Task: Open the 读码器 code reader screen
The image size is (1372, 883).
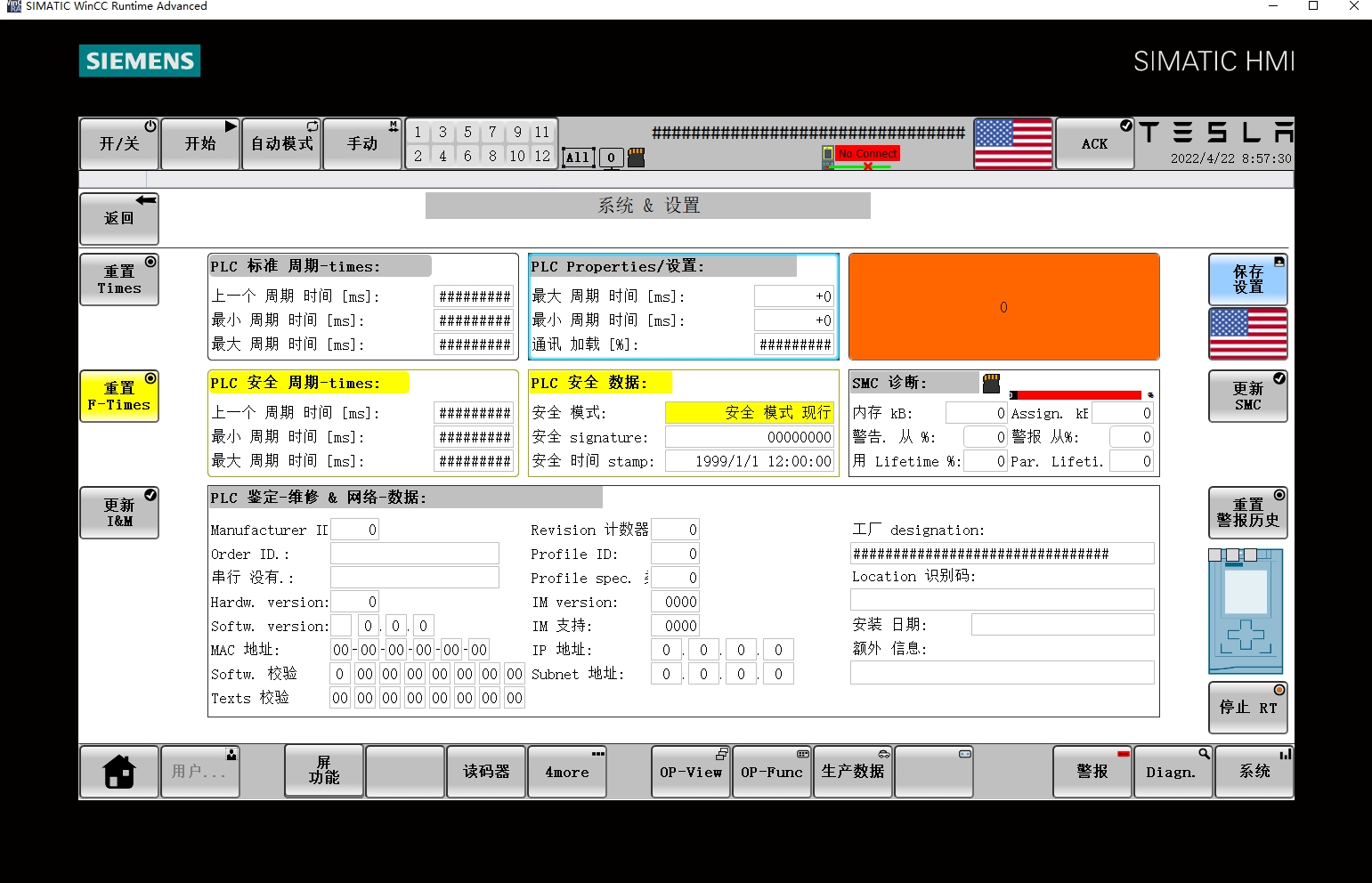Action: point(486,771)
